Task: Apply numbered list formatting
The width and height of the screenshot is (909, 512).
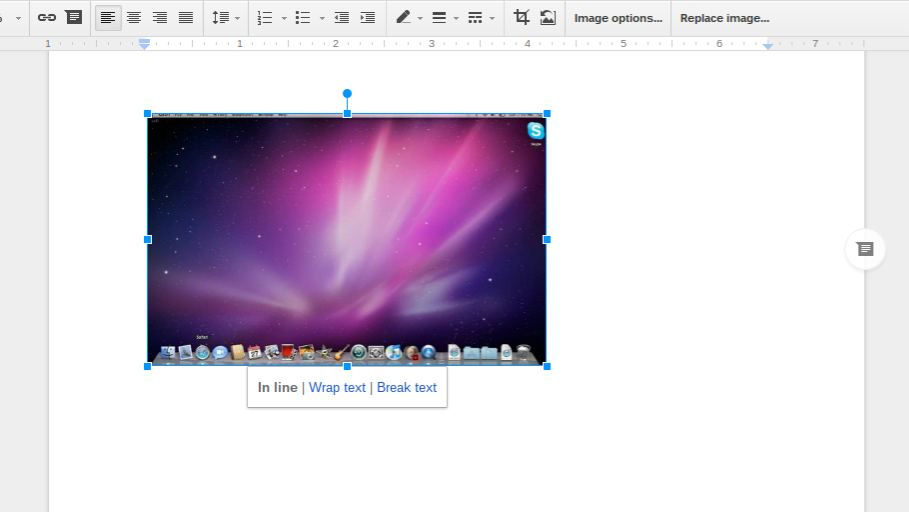Action: click(265, 18)
